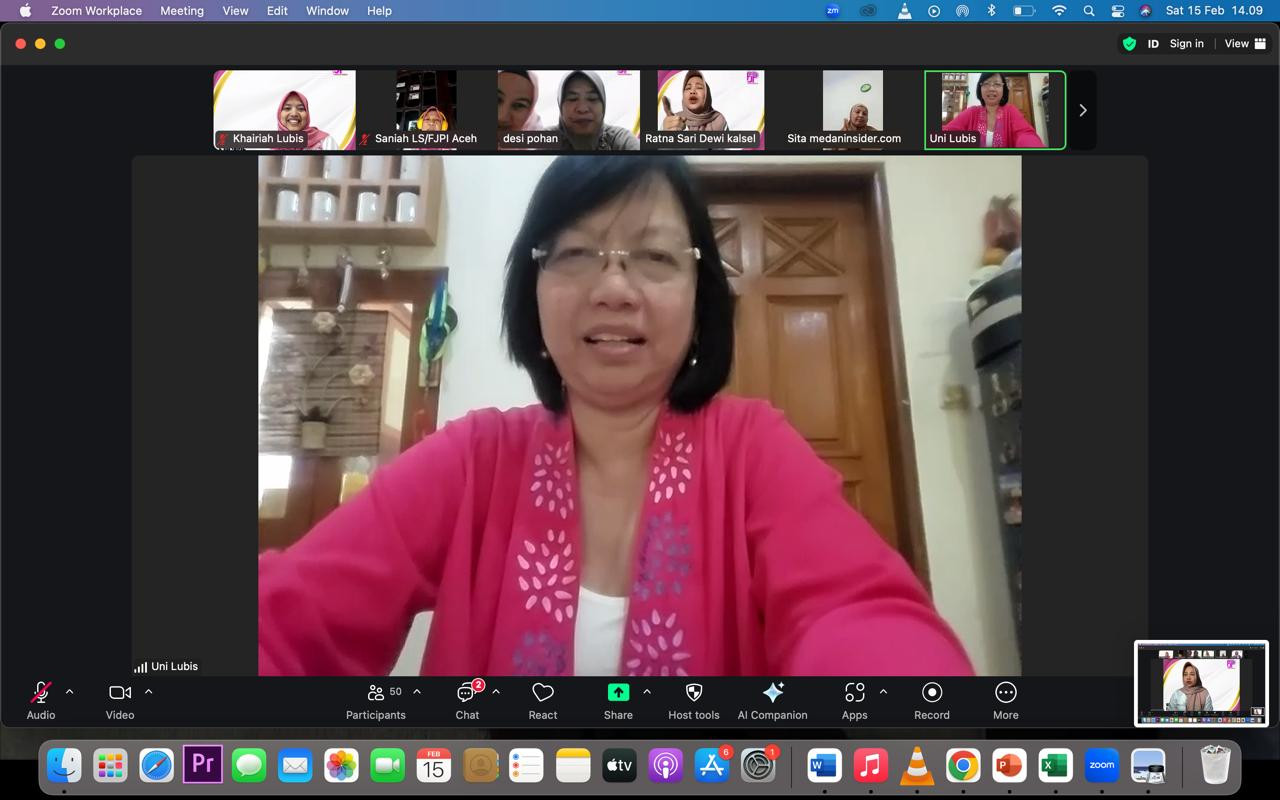Expand the Share options arrow
This screenshot has width=1280, height=800.
tap(647, 692)
